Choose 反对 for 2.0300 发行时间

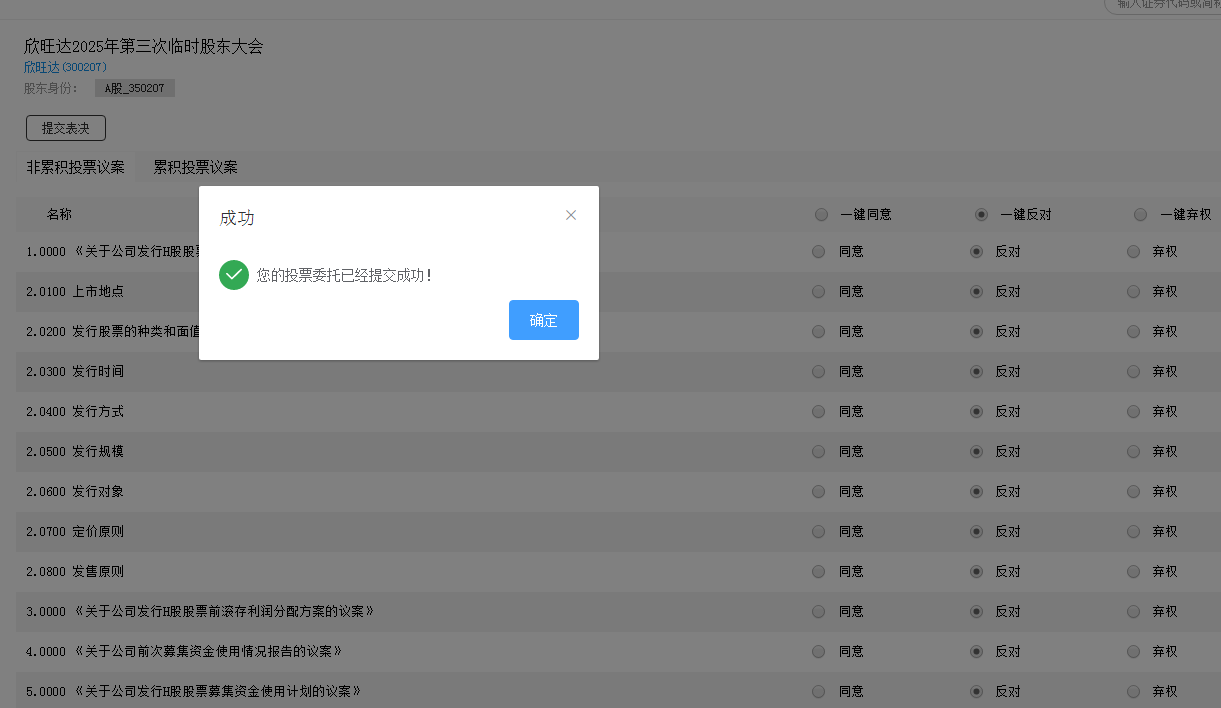click(x=976, y=371)
